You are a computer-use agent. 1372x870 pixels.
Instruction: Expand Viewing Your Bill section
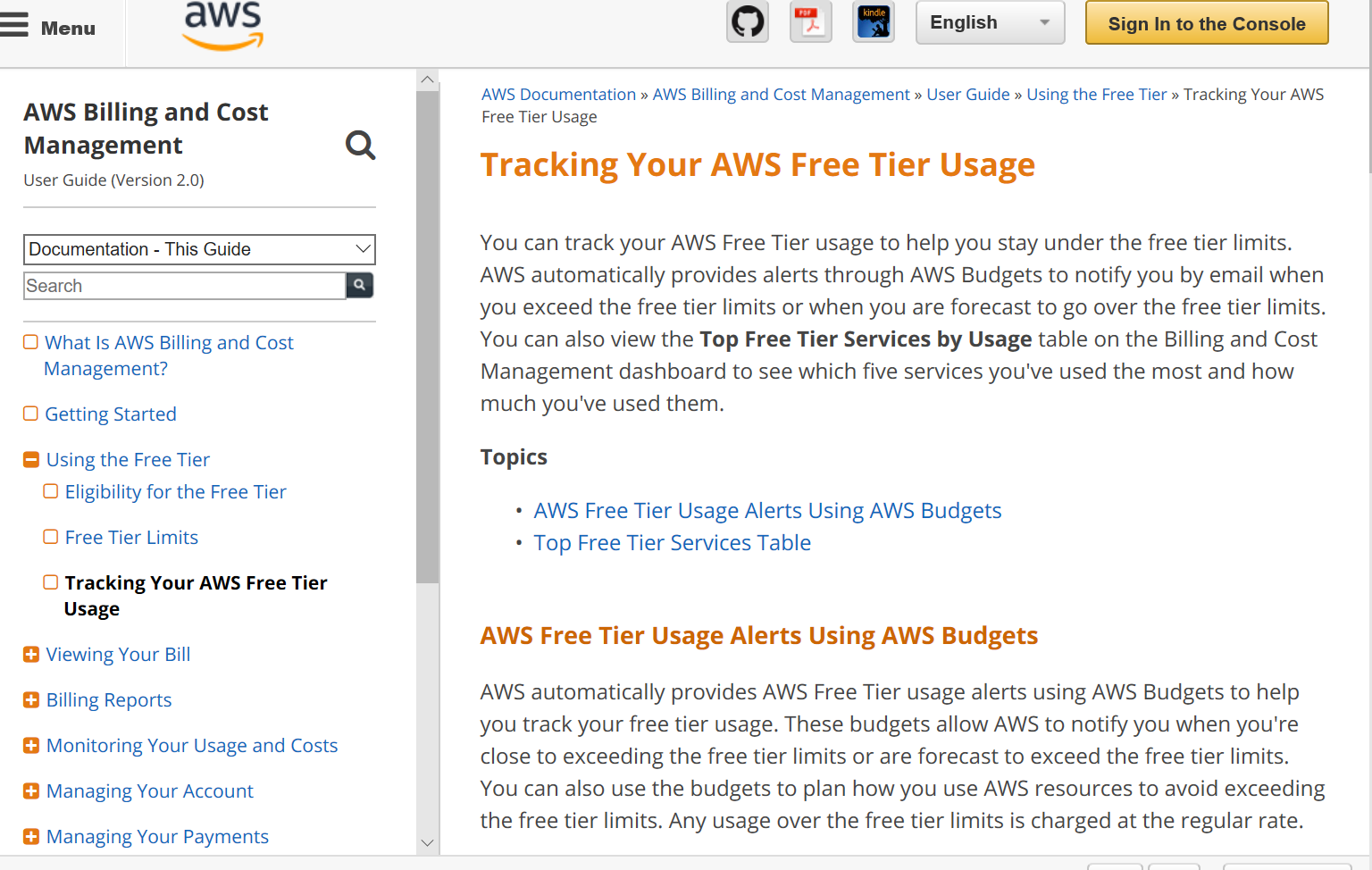click(31, 655)
